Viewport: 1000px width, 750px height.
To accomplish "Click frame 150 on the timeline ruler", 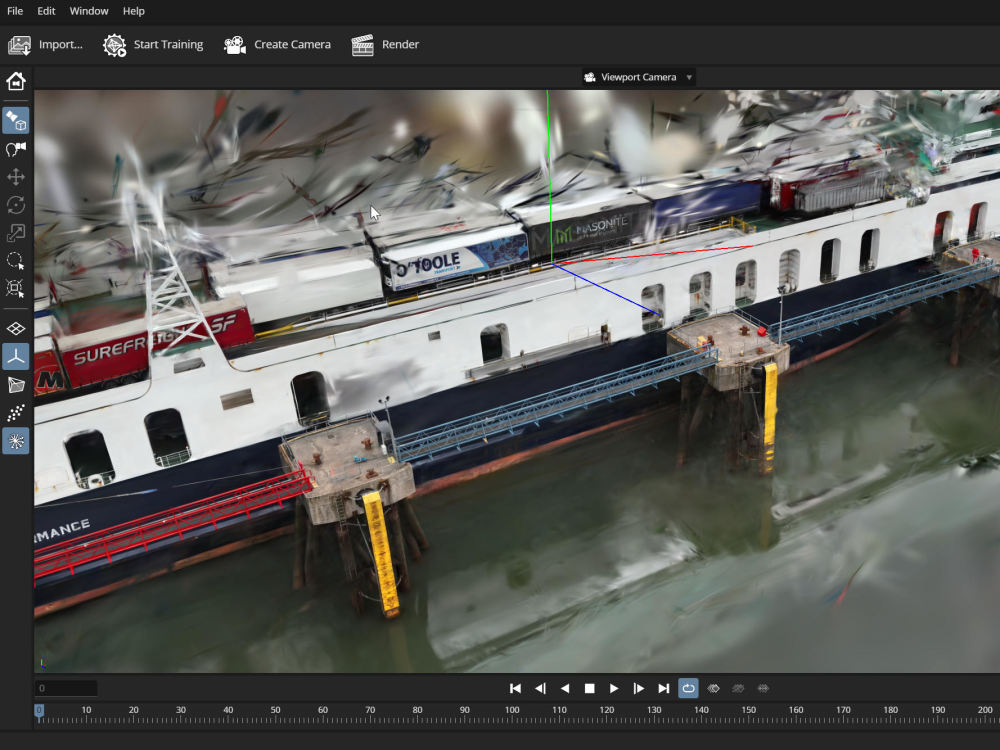I will click(749, 710).
